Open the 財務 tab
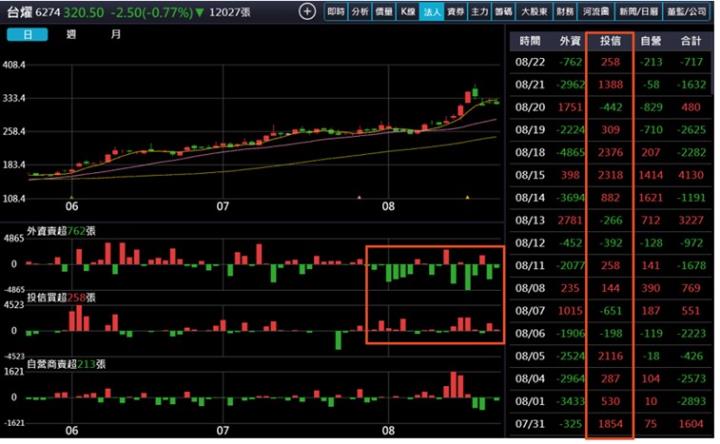The image size is (720, 444). (x=565, y=12)
